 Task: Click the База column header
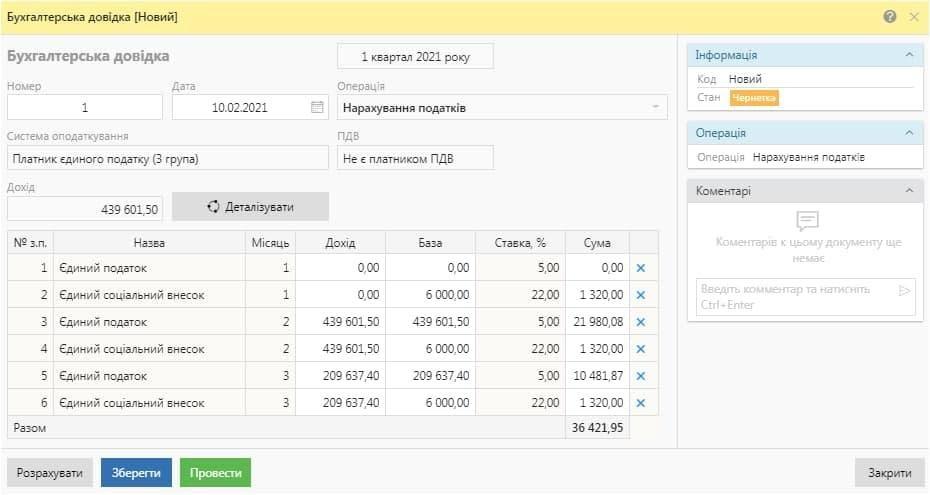pyautogui.click(x=430, y=242)
